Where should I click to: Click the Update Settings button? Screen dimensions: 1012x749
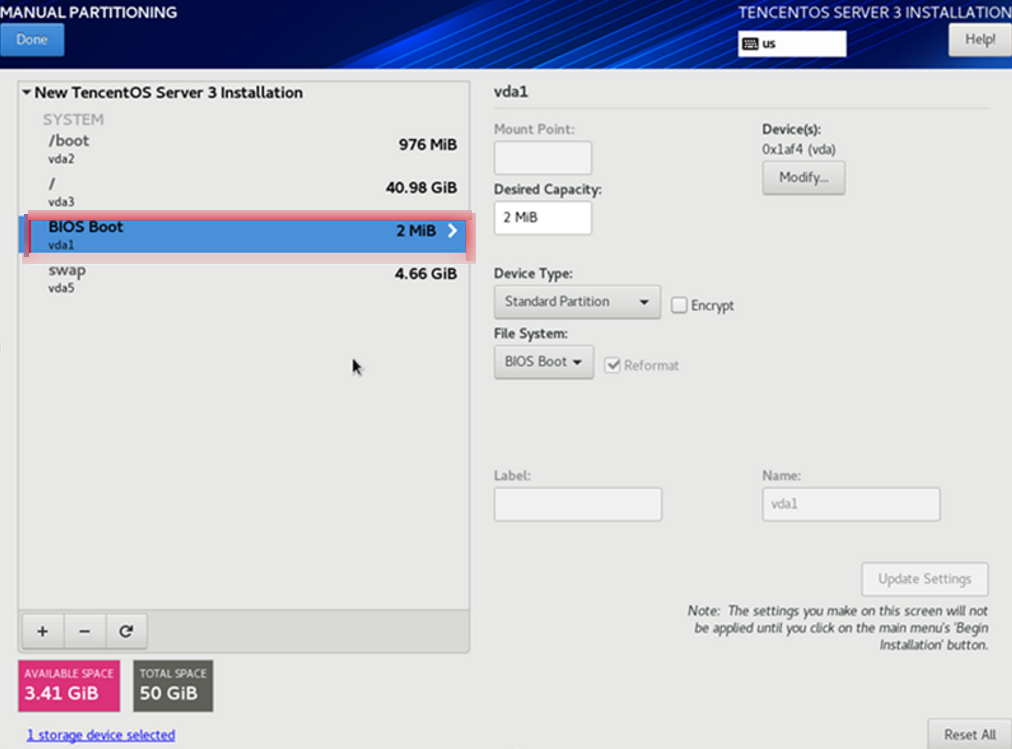click(924, 579)
